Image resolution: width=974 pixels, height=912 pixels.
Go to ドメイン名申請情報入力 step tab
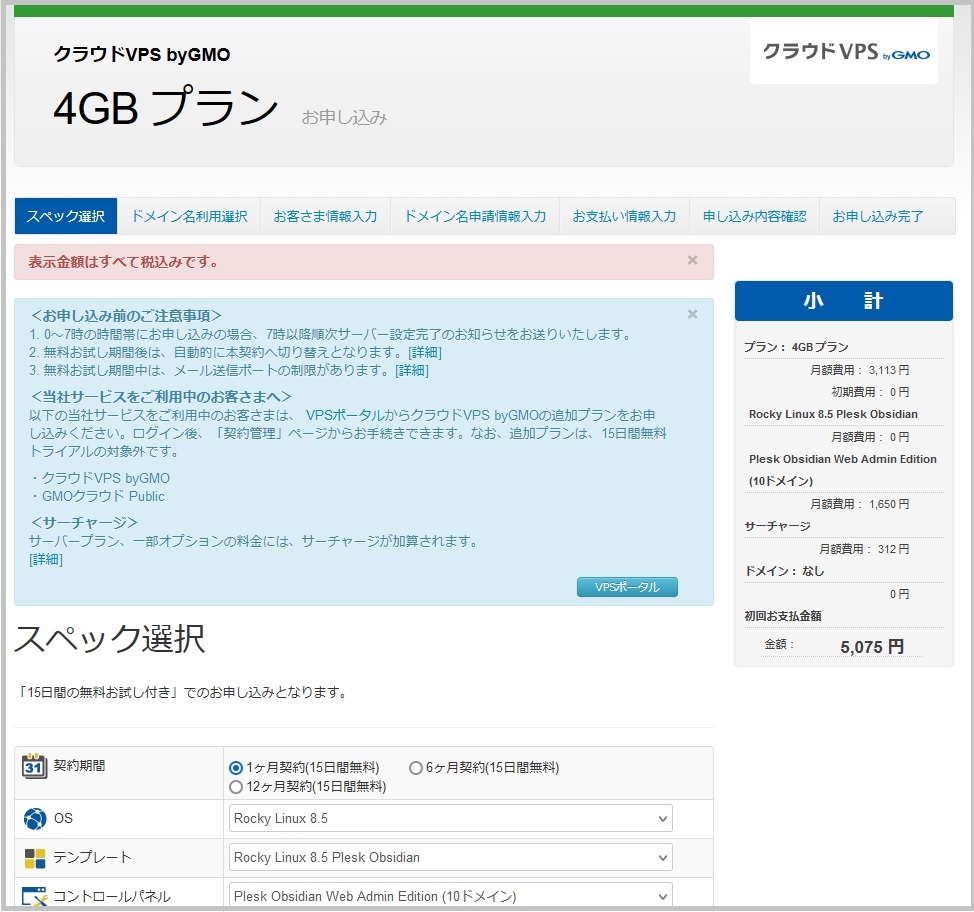pyautogui.click(x=475, y=216)
